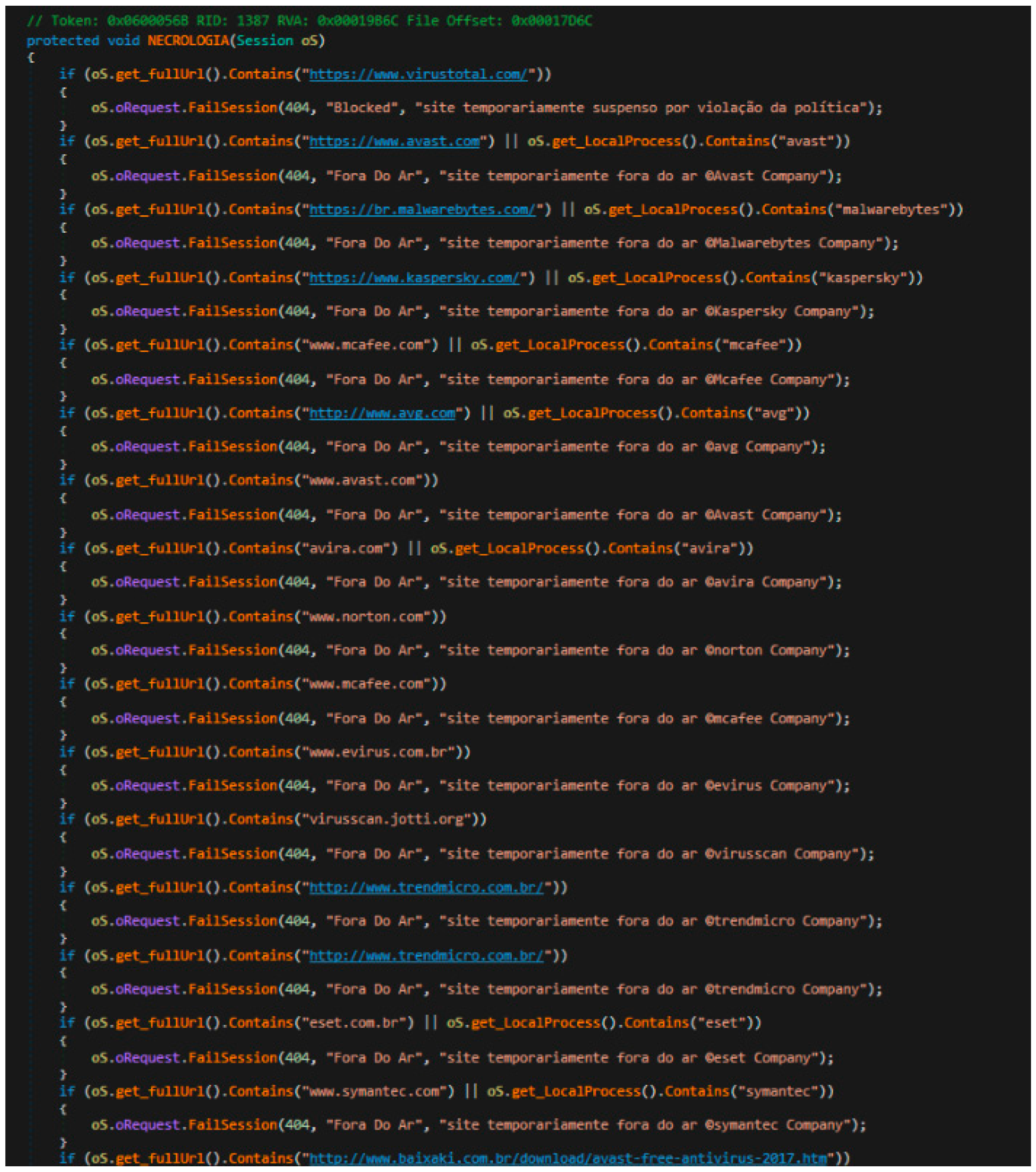Click the "virusscan.jotti.org" string
Screen dimensions: 1036x1172
(390, 820)
